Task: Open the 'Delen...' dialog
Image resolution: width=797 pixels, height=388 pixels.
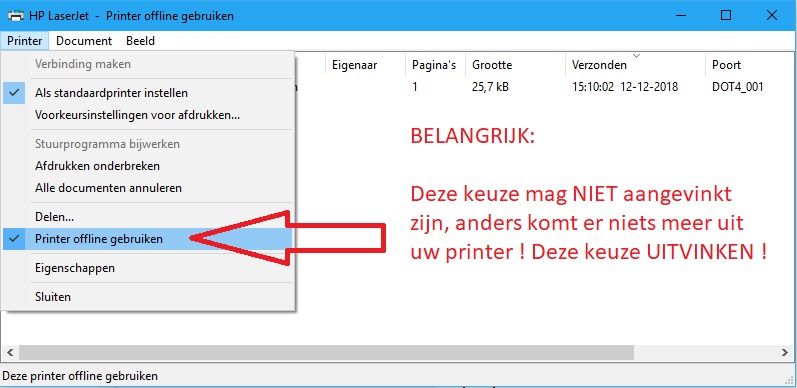Action: point(147,217)
